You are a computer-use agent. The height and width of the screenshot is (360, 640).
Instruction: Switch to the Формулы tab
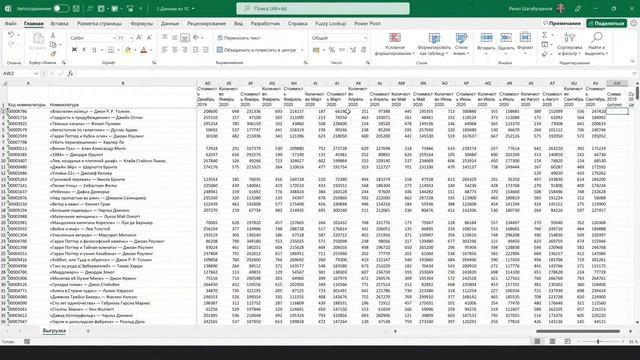(142, 24)
